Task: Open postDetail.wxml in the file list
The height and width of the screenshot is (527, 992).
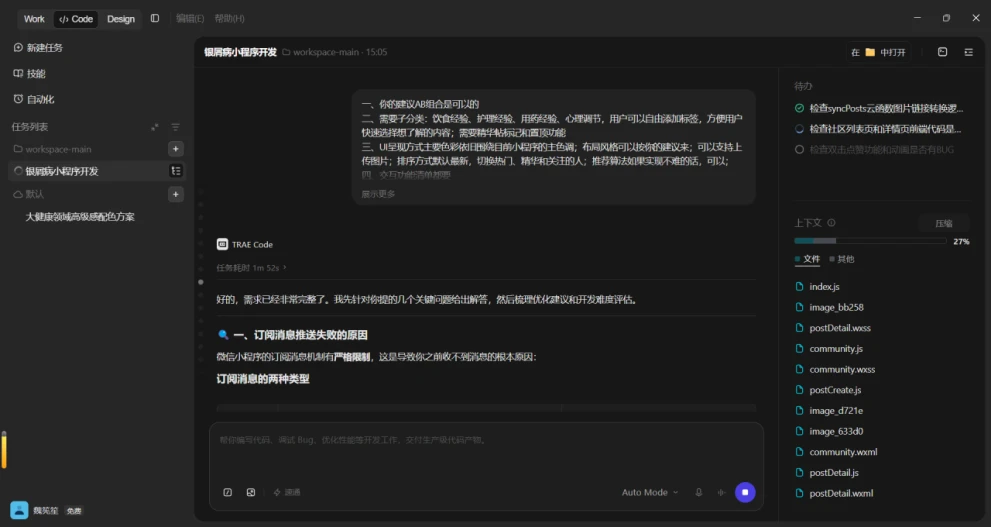Action: pyautogui.click(x=841, y=493)
